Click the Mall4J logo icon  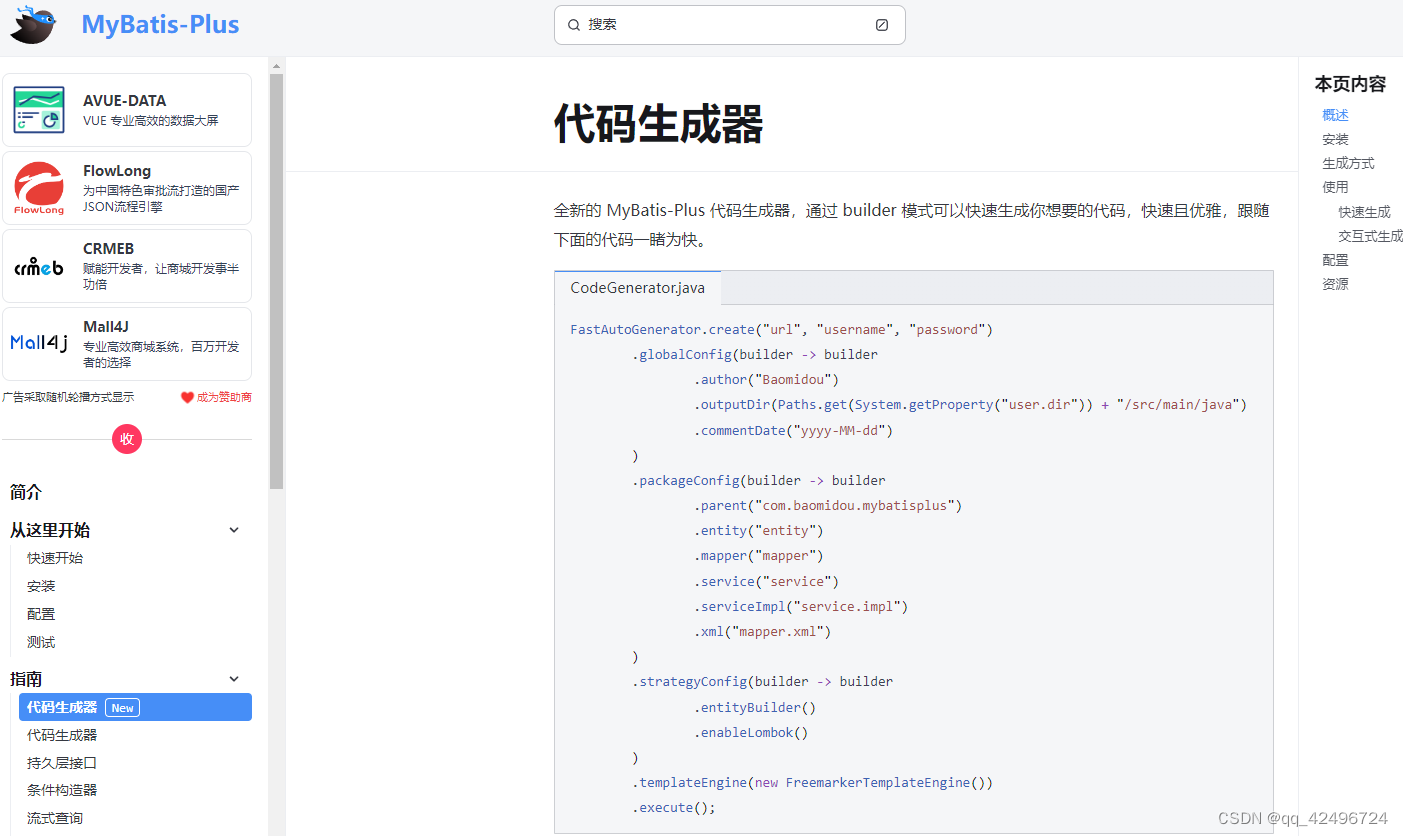coord(38,342)
